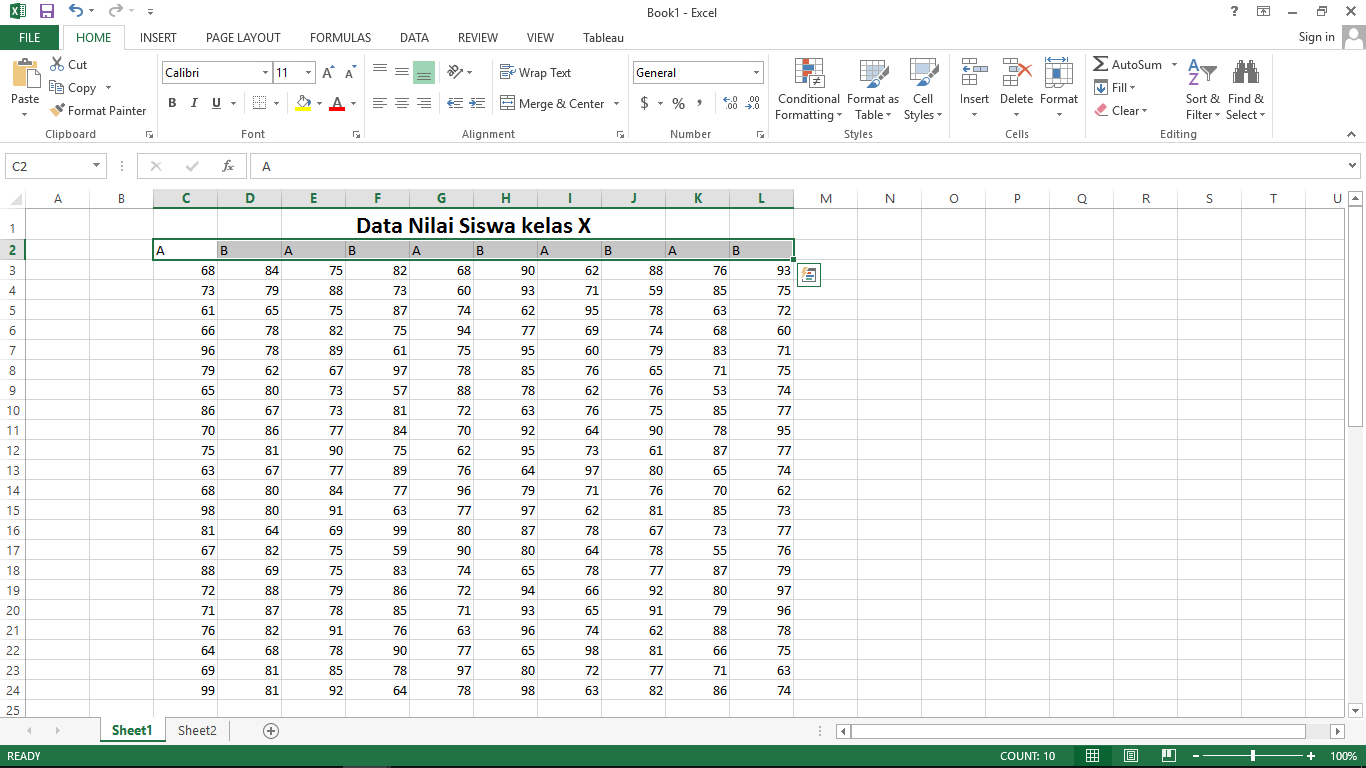The width and height of the screenshot is (1366, 768).
Task: Expand the Font Size dropdown
Action: coord(307,72)
